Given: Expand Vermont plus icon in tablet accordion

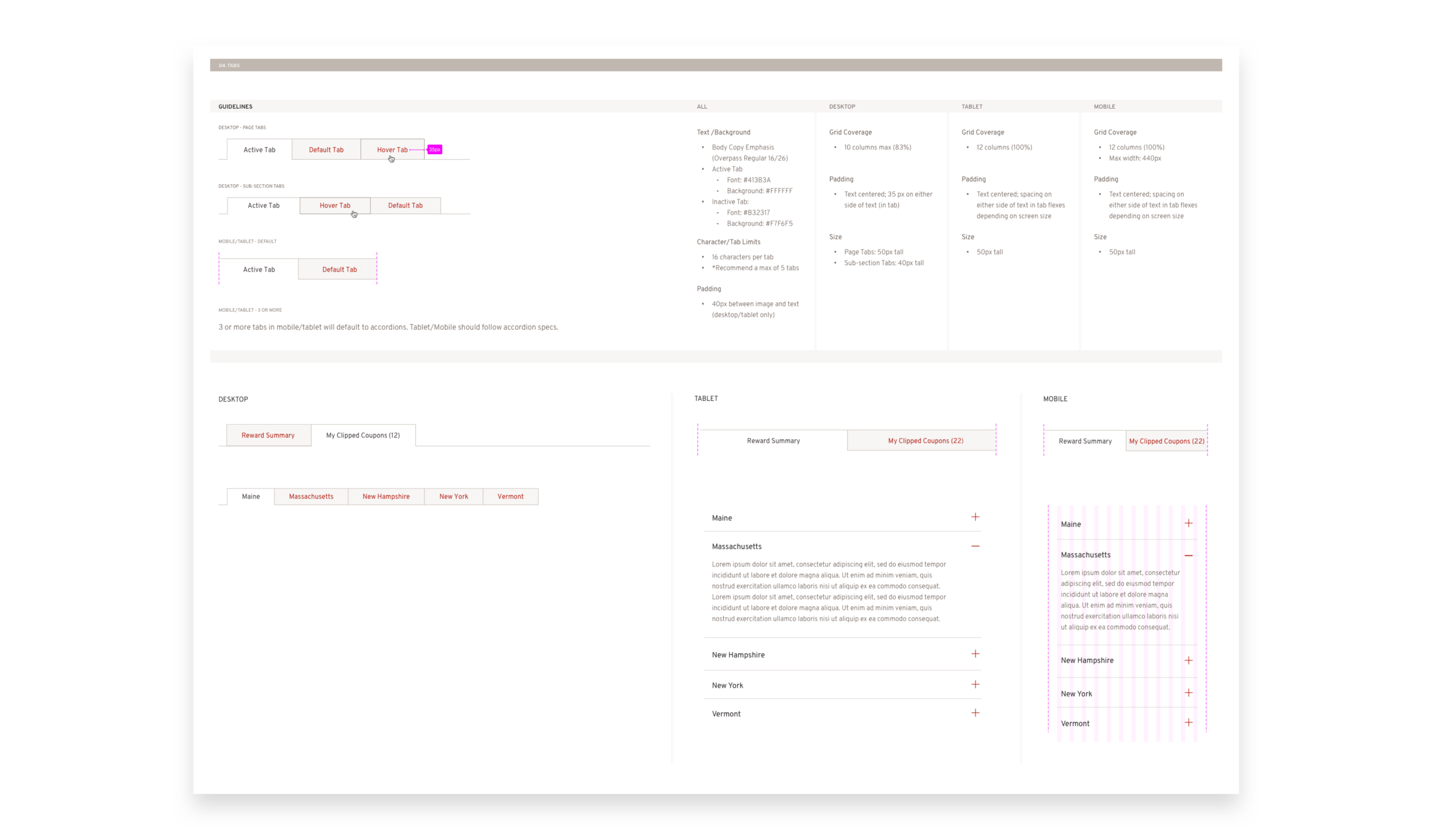Looking at the screenshot, I should coord(975,713).
